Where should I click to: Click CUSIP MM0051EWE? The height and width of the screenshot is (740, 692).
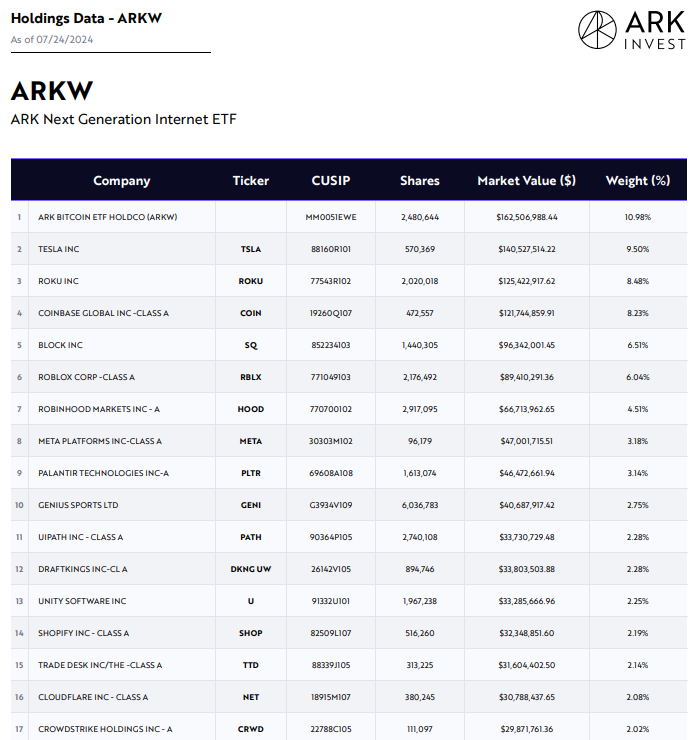[x=331, y=217]
